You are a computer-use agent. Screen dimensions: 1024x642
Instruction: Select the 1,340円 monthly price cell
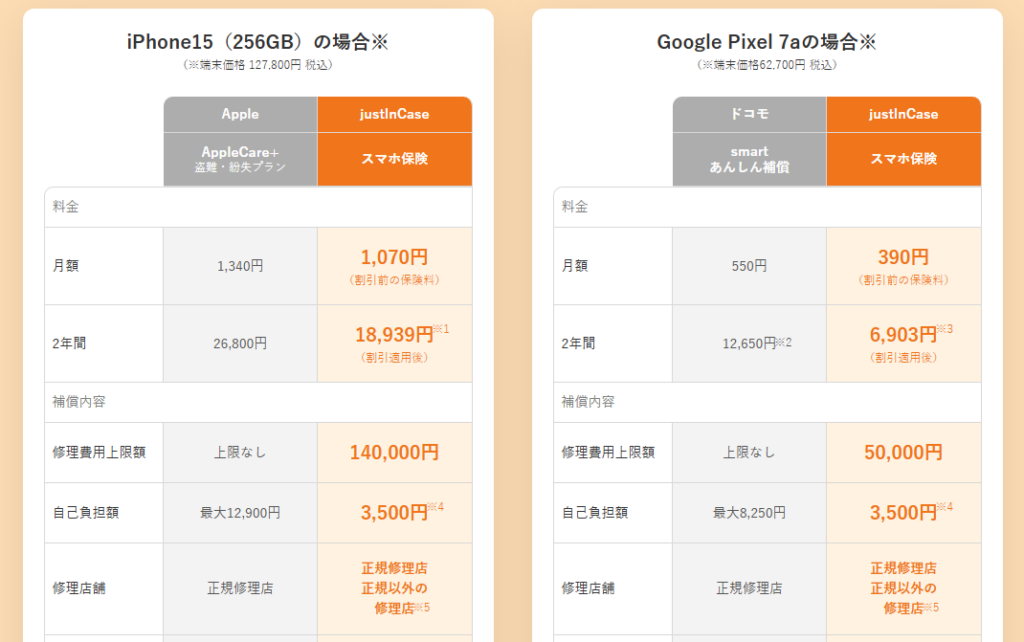point(240,266)
